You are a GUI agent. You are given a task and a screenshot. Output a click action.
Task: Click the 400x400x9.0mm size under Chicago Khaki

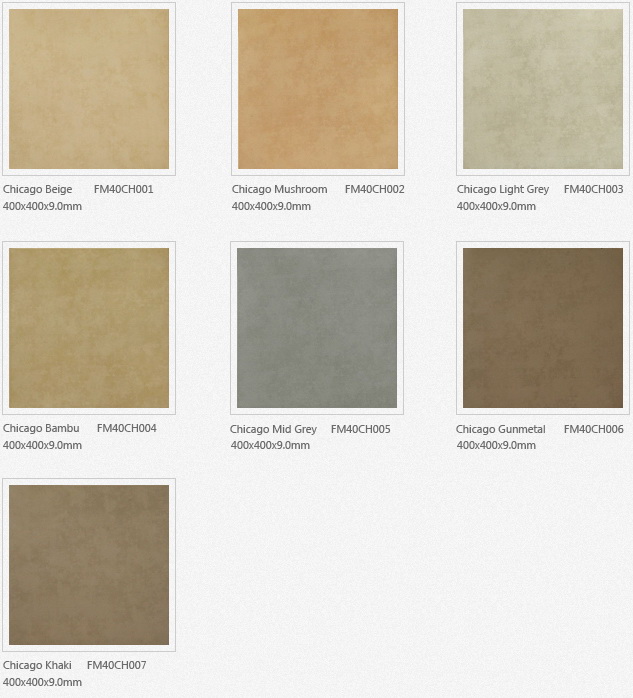pyautogui.click(x=42, y=682)
